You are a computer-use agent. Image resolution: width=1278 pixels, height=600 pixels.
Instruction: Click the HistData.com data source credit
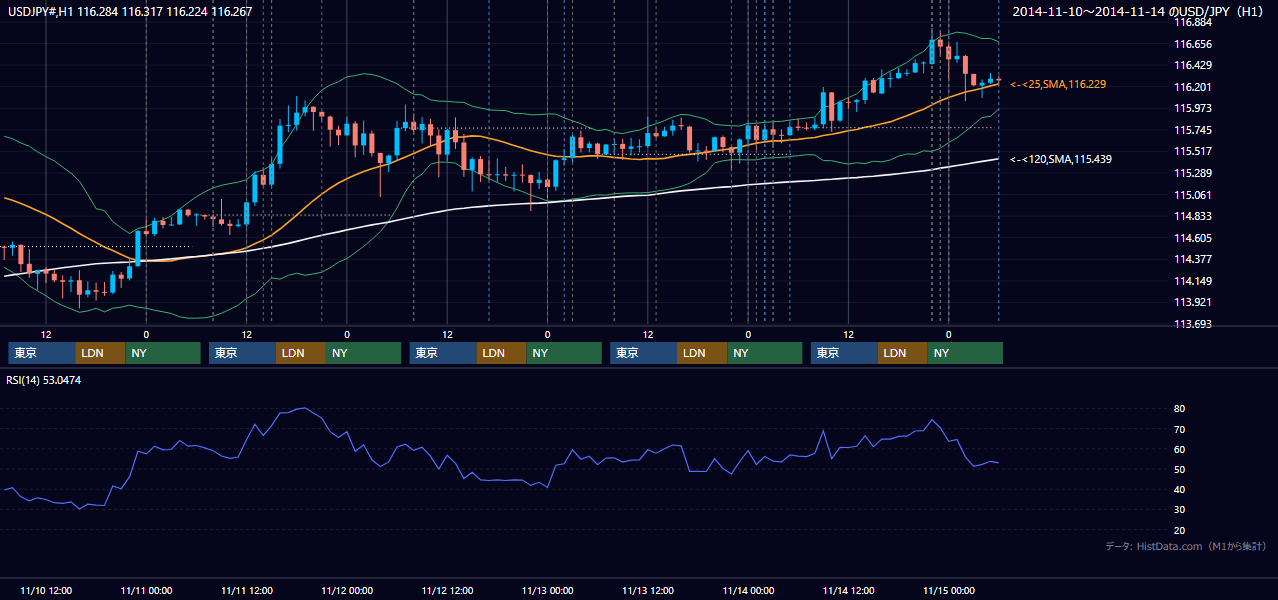(1186, 546)
